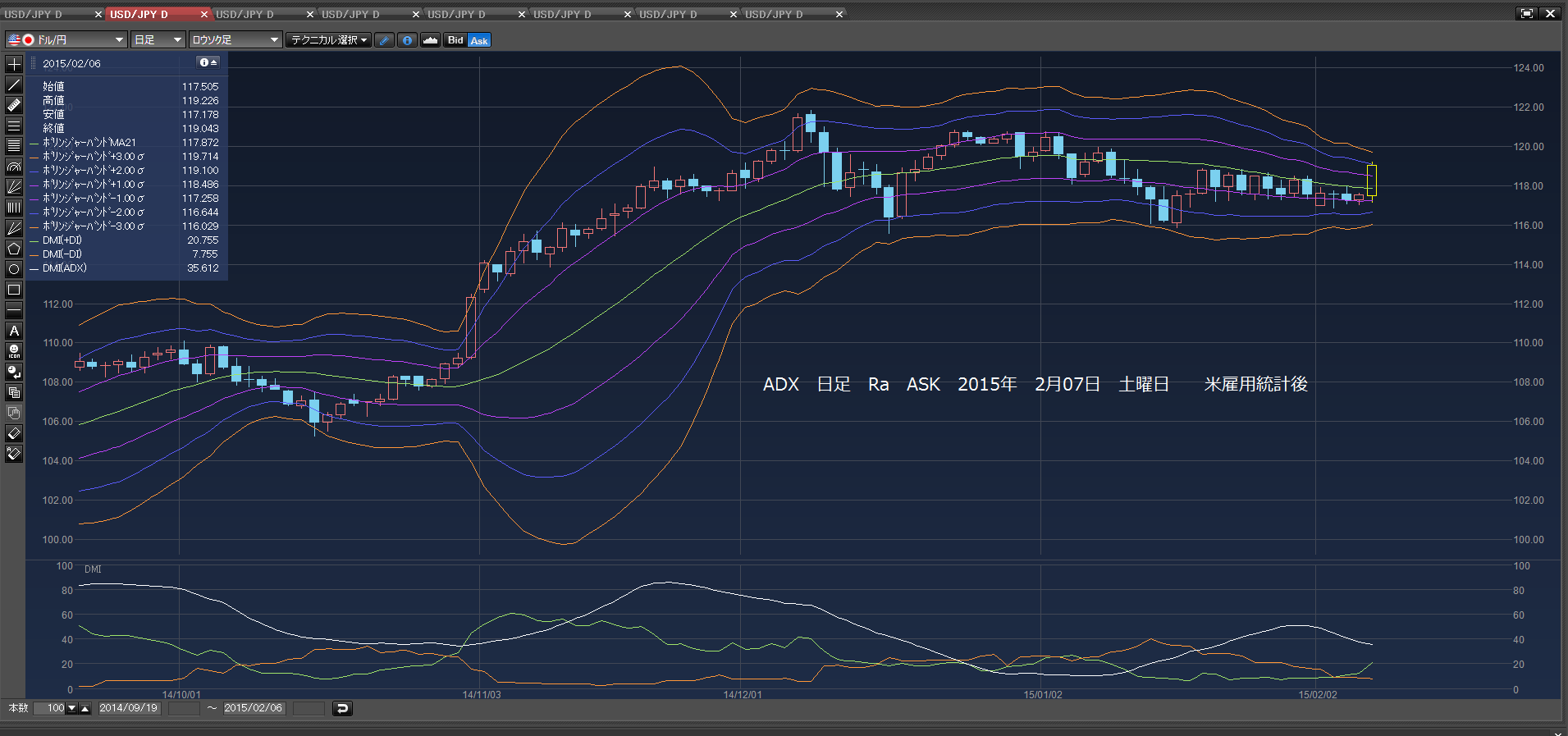Decrease the 本数 bar count with down arrow

(x=72, y=708)
